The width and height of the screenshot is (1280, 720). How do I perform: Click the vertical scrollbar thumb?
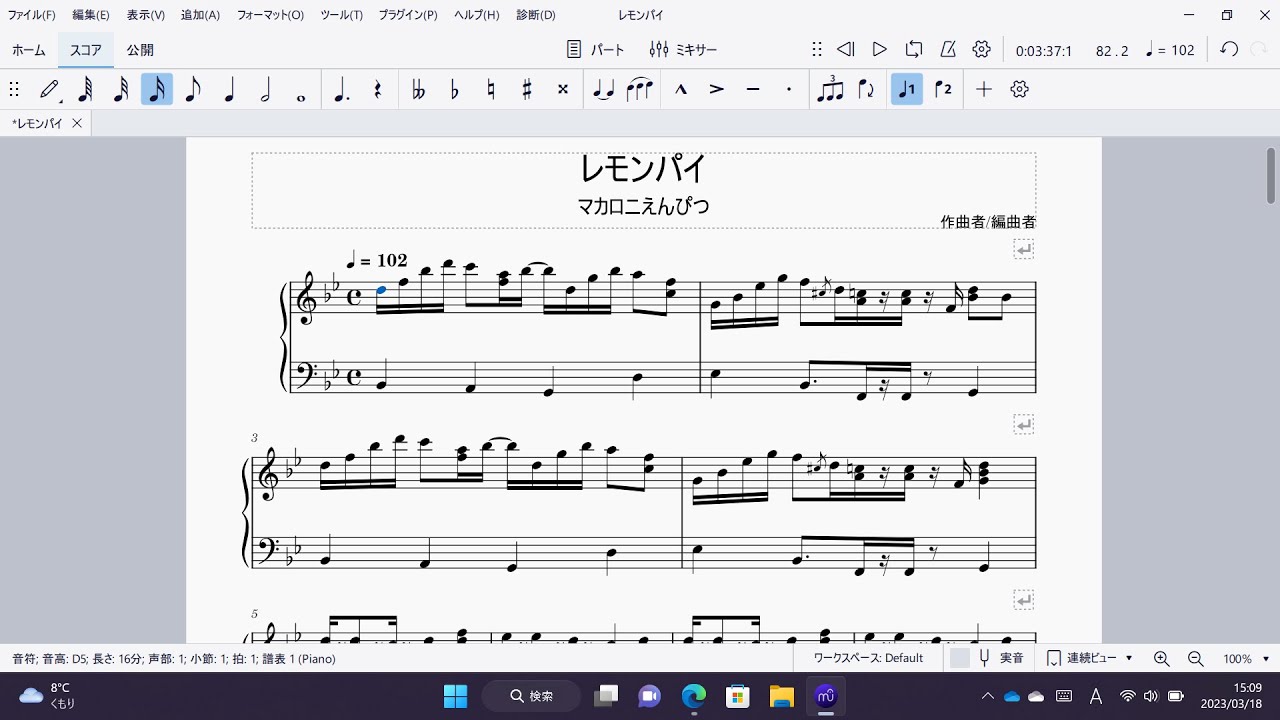point(1271,175)
